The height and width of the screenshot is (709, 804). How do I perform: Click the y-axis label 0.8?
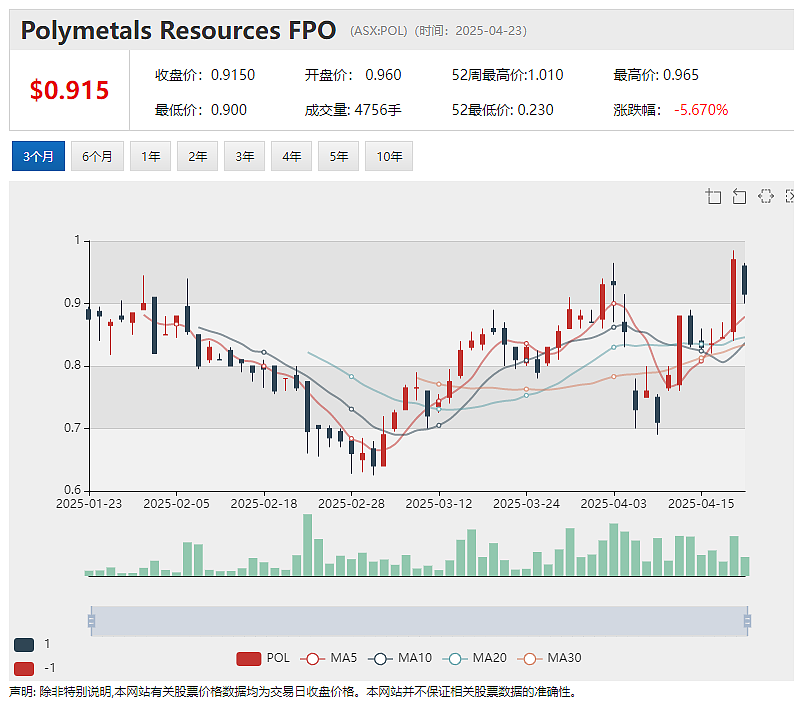pos(72,366)
